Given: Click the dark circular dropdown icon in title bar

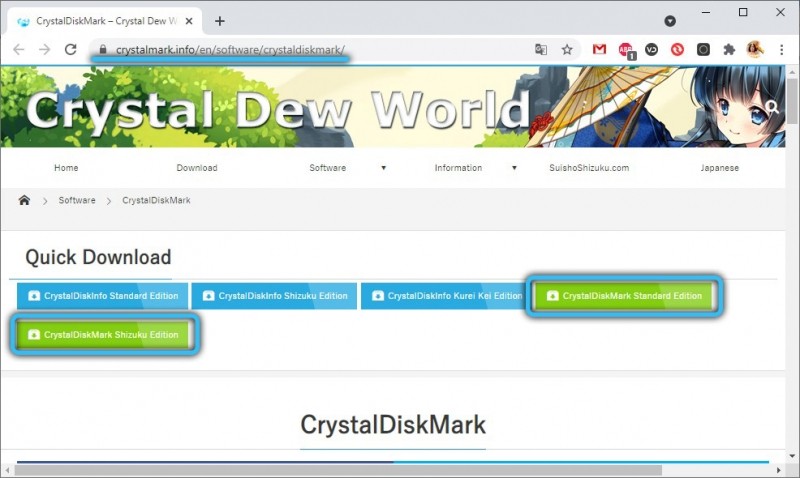Looking at the screenshot, I should [670, 21].
